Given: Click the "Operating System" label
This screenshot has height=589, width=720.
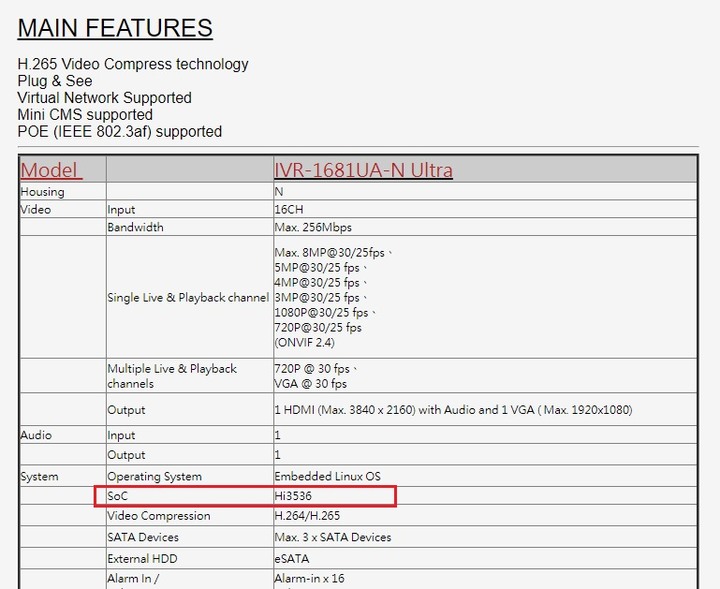Looking at the screenshot, I should [x=155, y=477].
